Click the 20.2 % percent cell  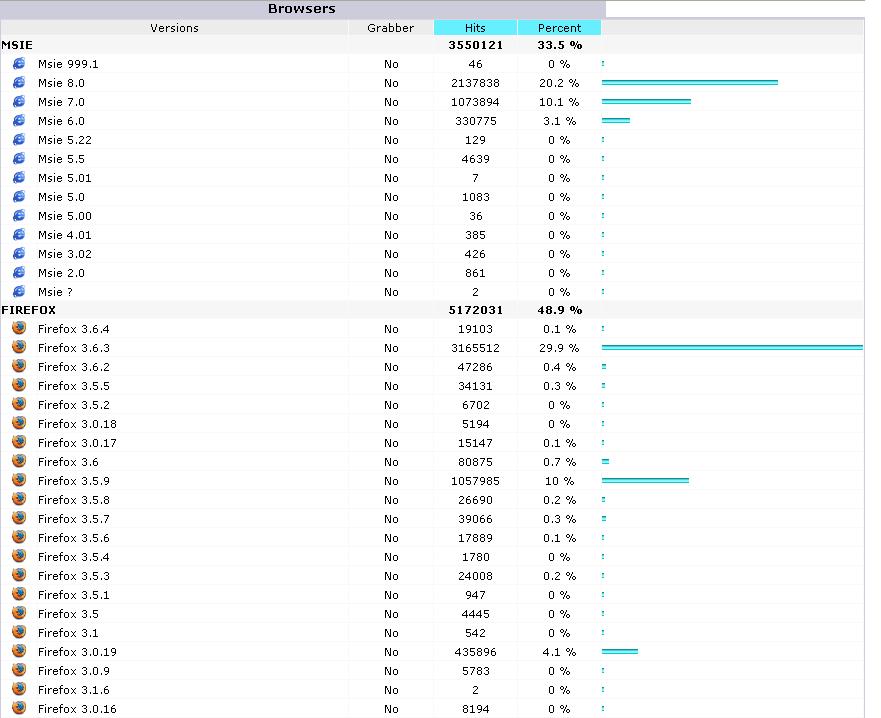pyautogui.click(x=559, y=83)
